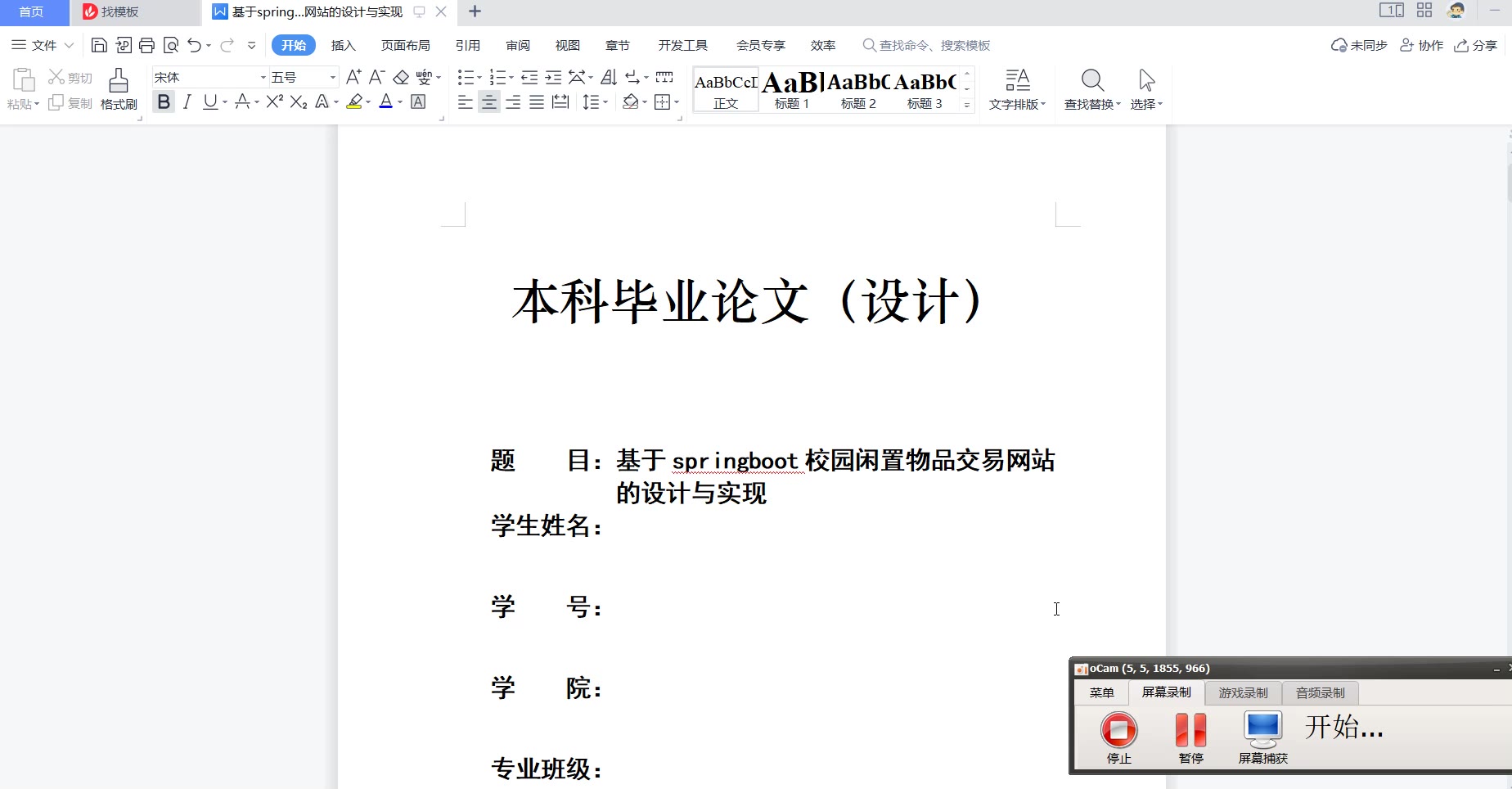Apply subscript formatting
1512x789 pixels.
[299, 101]
